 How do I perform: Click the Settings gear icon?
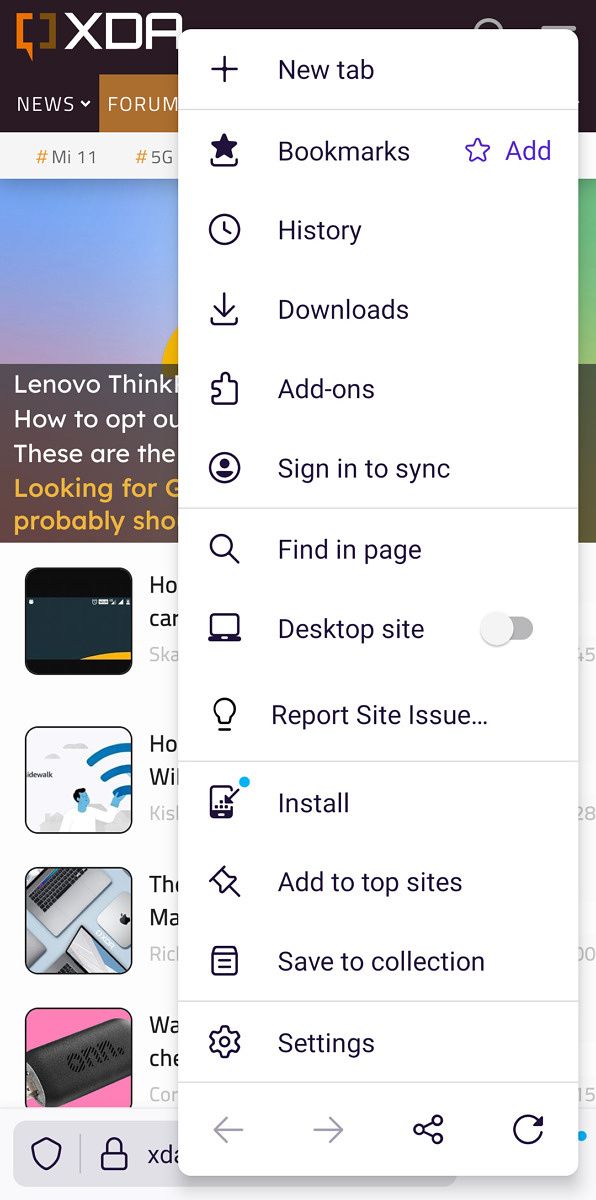(x=225, y=1043)
